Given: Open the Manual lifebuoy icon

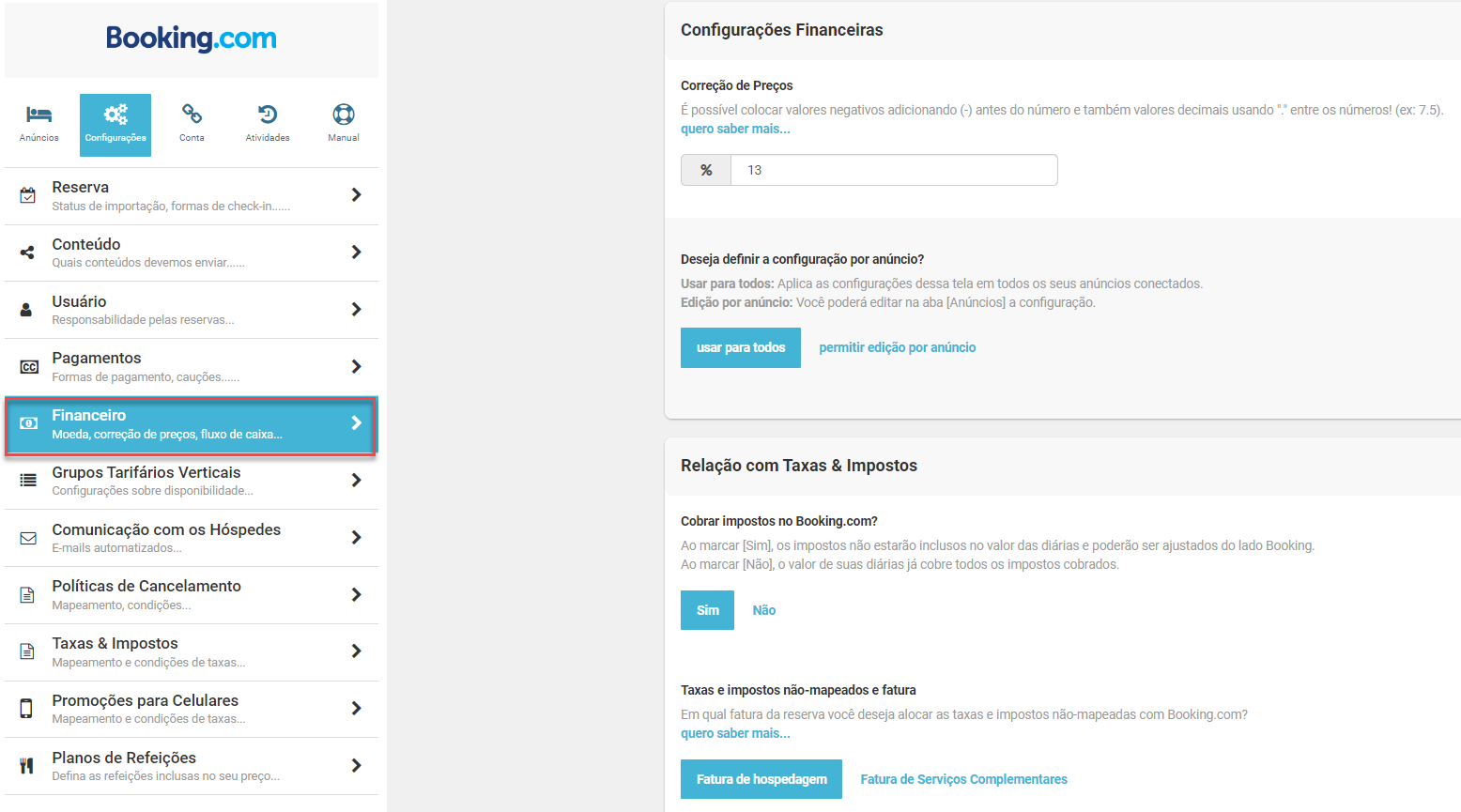Looking at the screenshot, I should [344, 115].
